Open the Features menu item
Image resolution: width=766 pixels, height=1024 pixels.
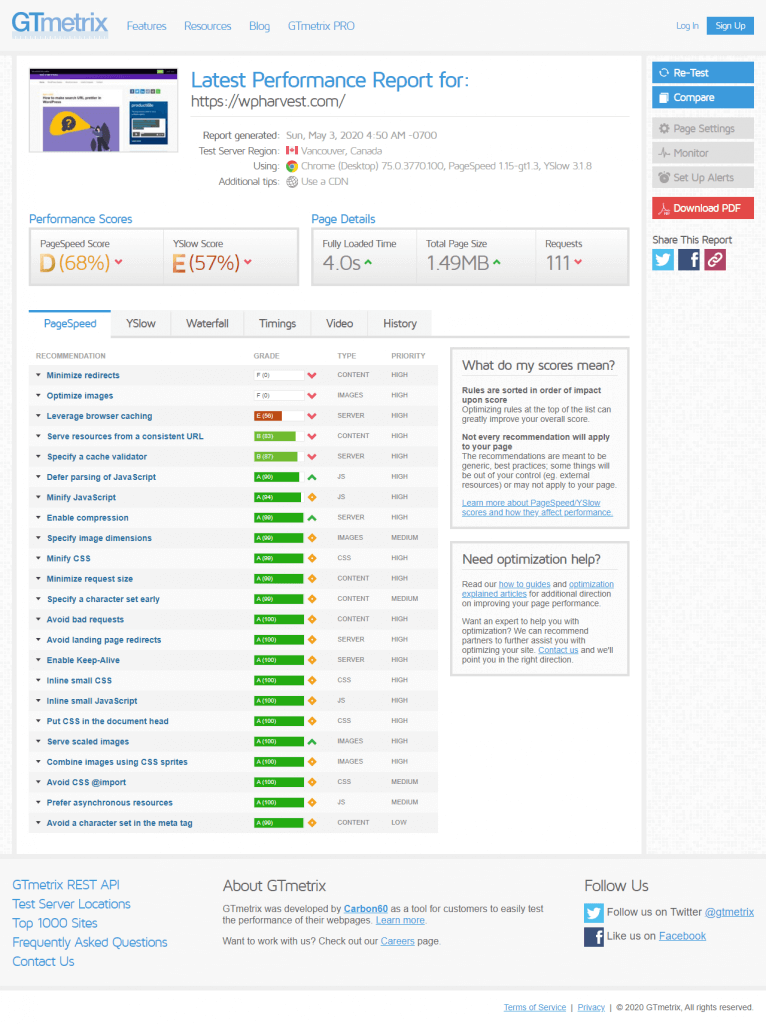pos(146,26)
